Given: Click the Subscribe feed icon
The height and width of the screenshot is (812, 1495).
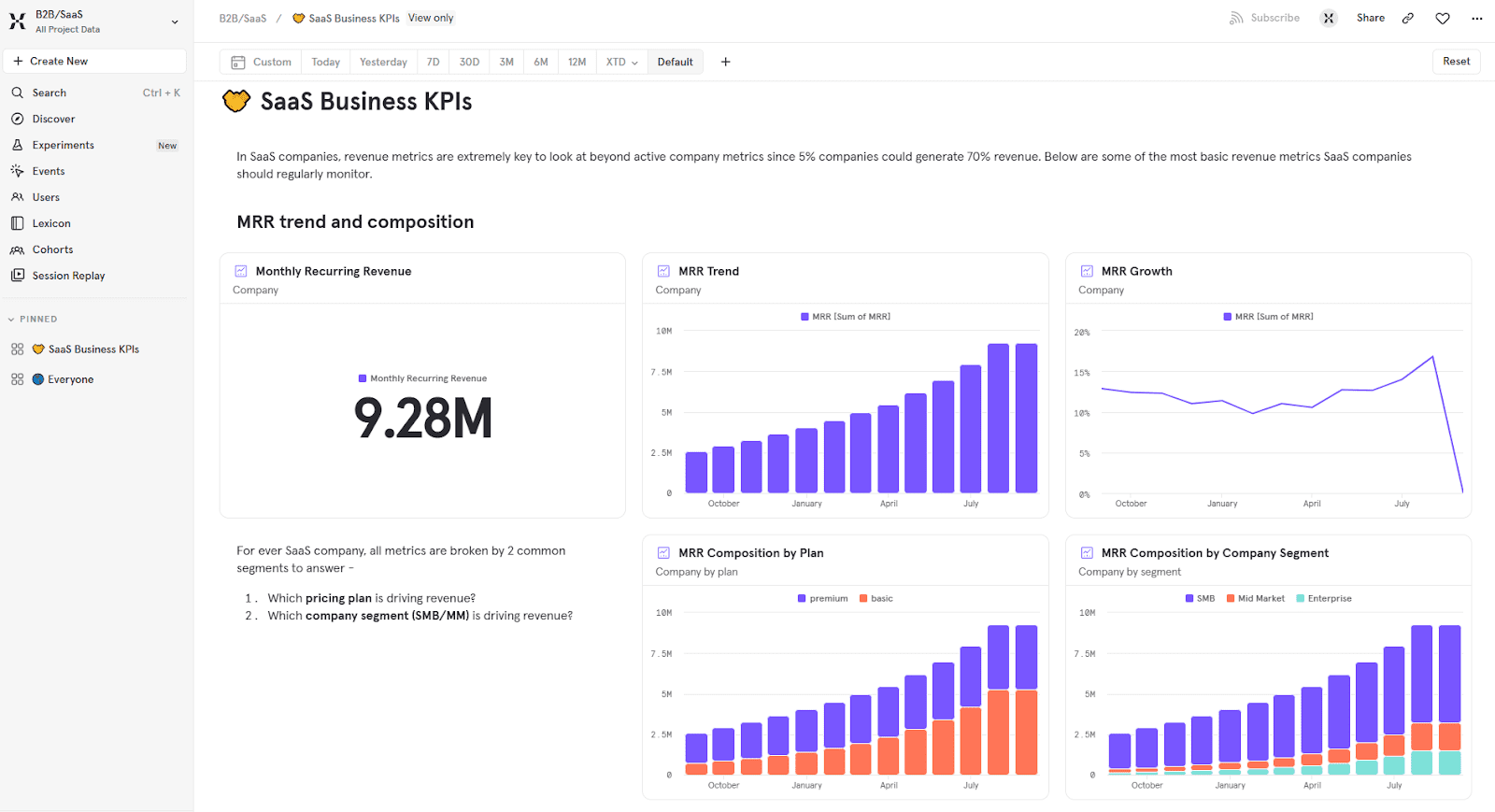Looking at the screenshot, I should coord(1236,19).
